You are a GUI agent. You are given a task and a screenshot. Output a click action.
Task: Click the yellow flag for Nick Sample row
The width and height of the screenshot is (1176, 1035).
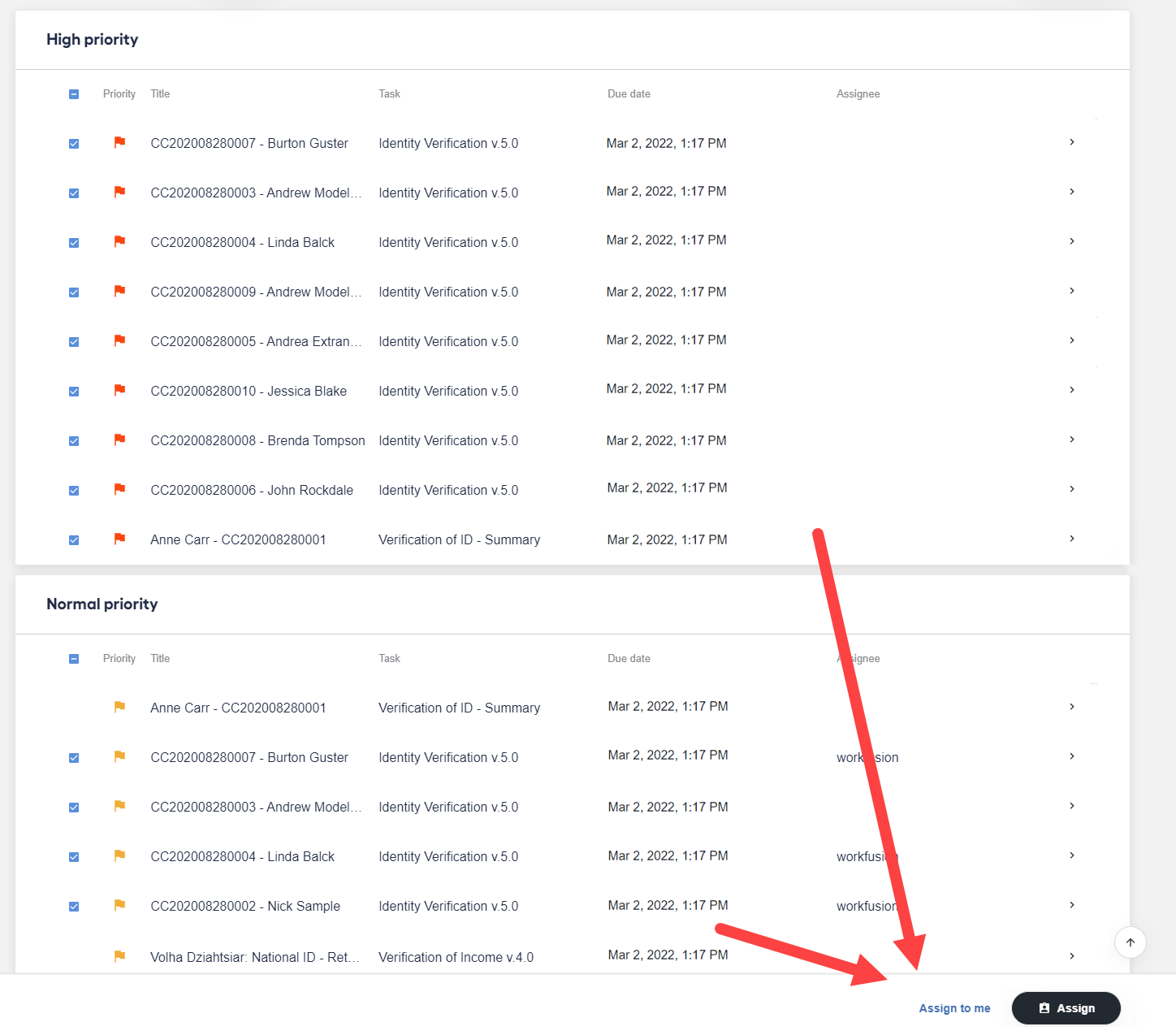pos(119,905)
